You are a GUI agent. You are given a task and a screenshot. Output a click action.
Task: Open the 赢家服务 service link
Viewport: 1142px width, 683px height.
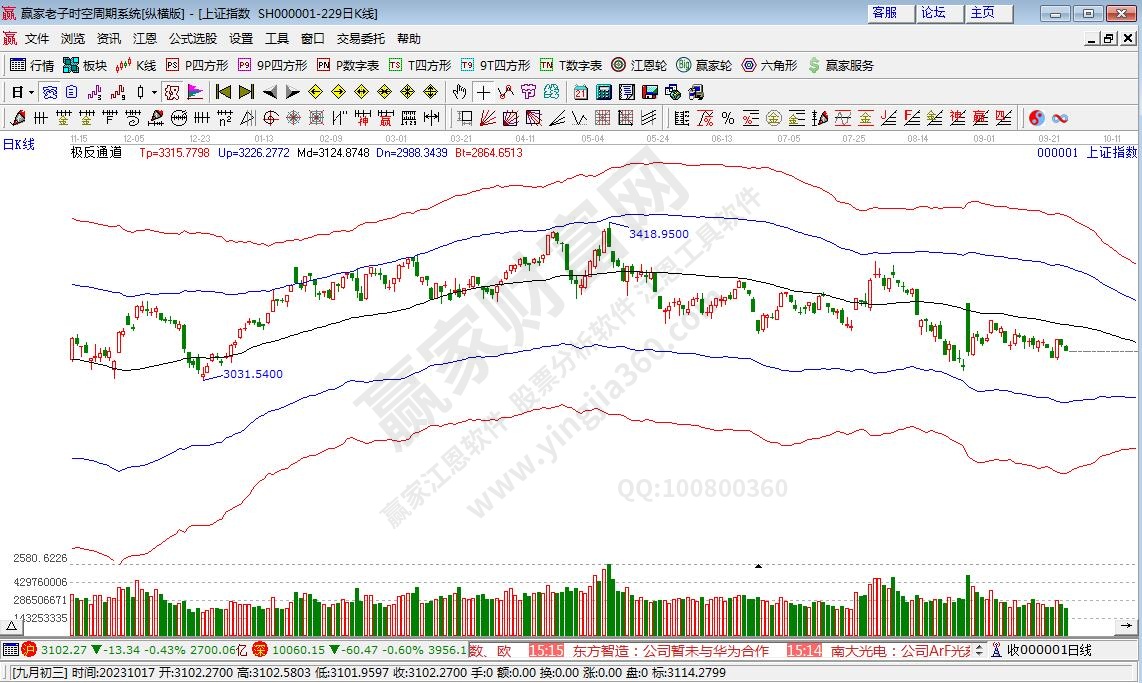(x=840, y=65)
